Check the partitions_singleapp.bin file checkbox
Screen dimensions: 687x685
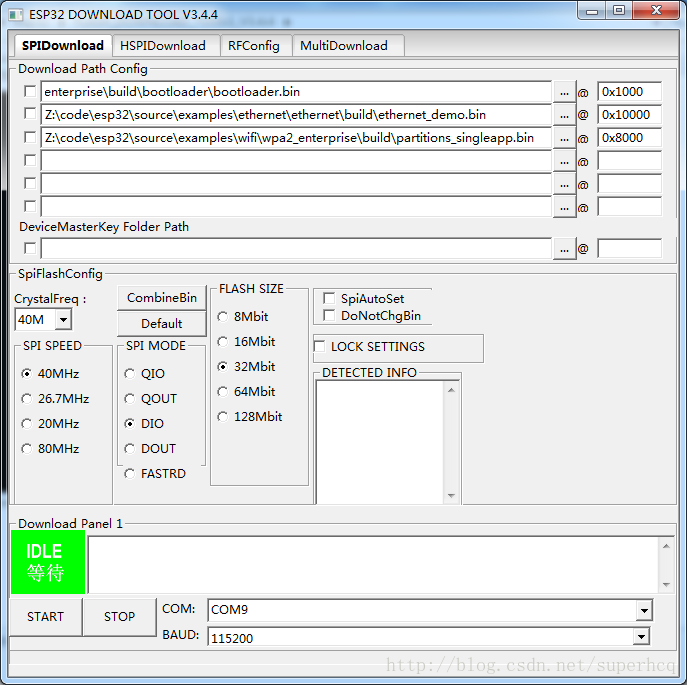(x=30, y=137)
